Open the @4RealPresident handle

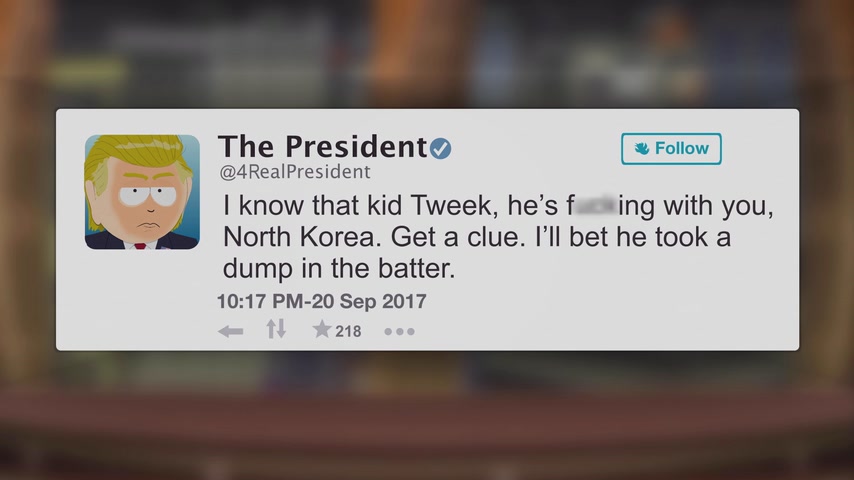click(295, 172)
